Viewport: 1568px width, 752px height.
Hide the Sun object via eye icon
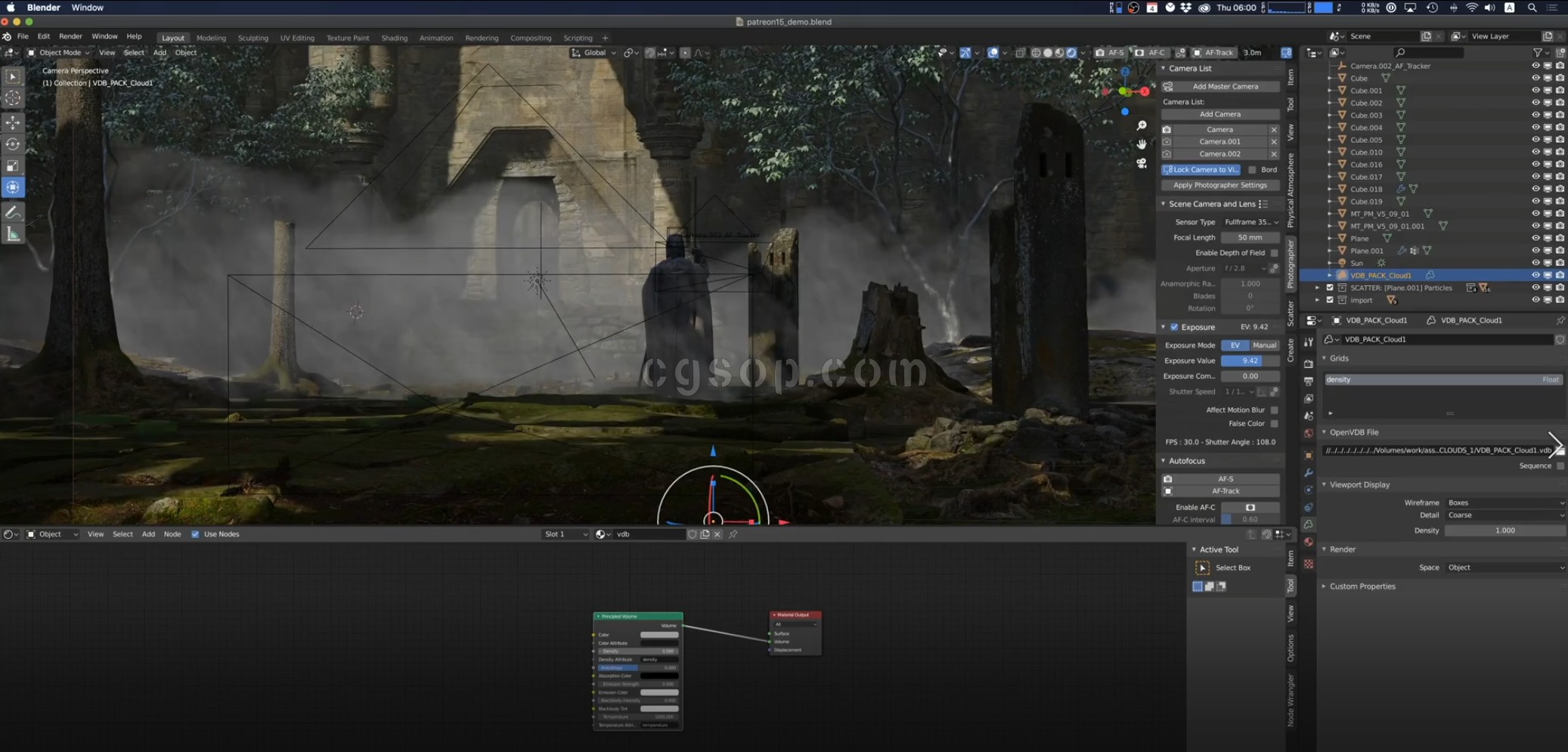coord(1535,263)
